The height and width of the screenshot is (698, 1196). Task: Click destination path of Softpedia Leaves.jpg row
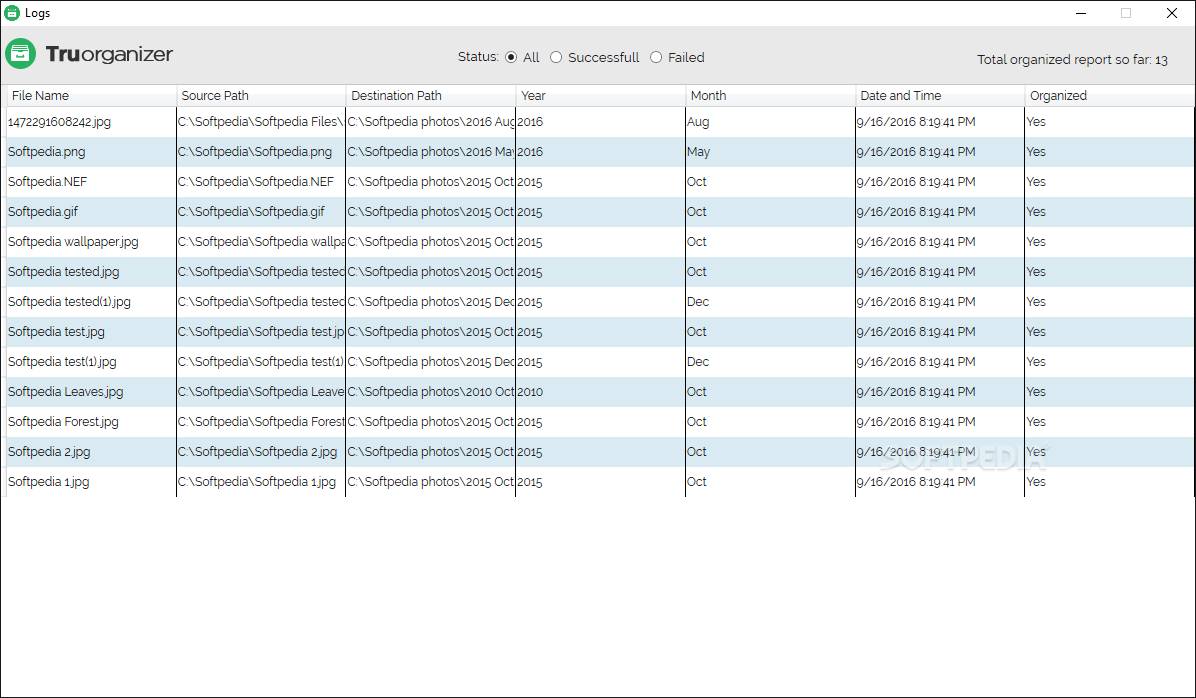coord(431,391)
